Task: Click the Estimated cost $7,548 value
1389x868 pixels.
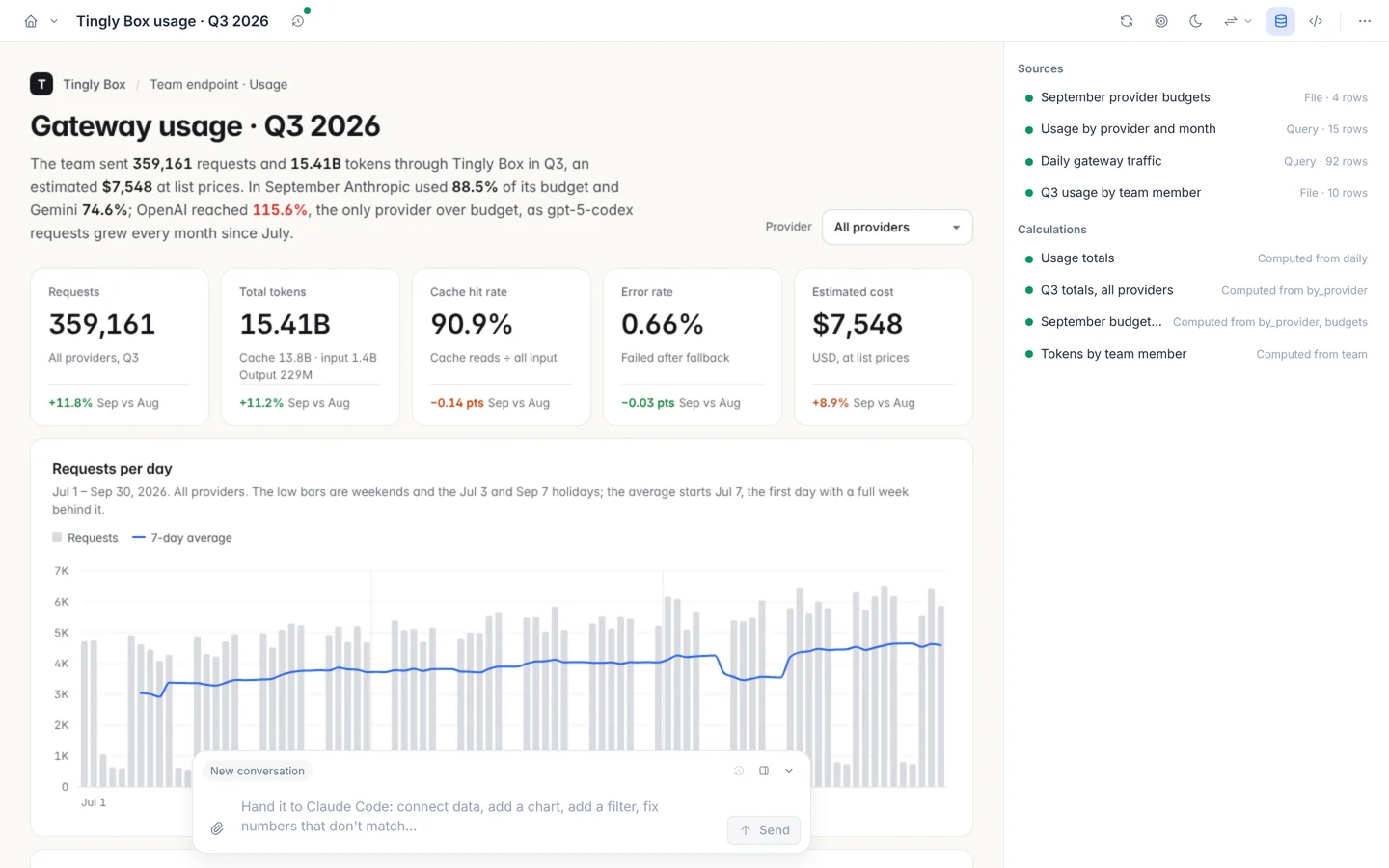Action: tap(858, 324)
